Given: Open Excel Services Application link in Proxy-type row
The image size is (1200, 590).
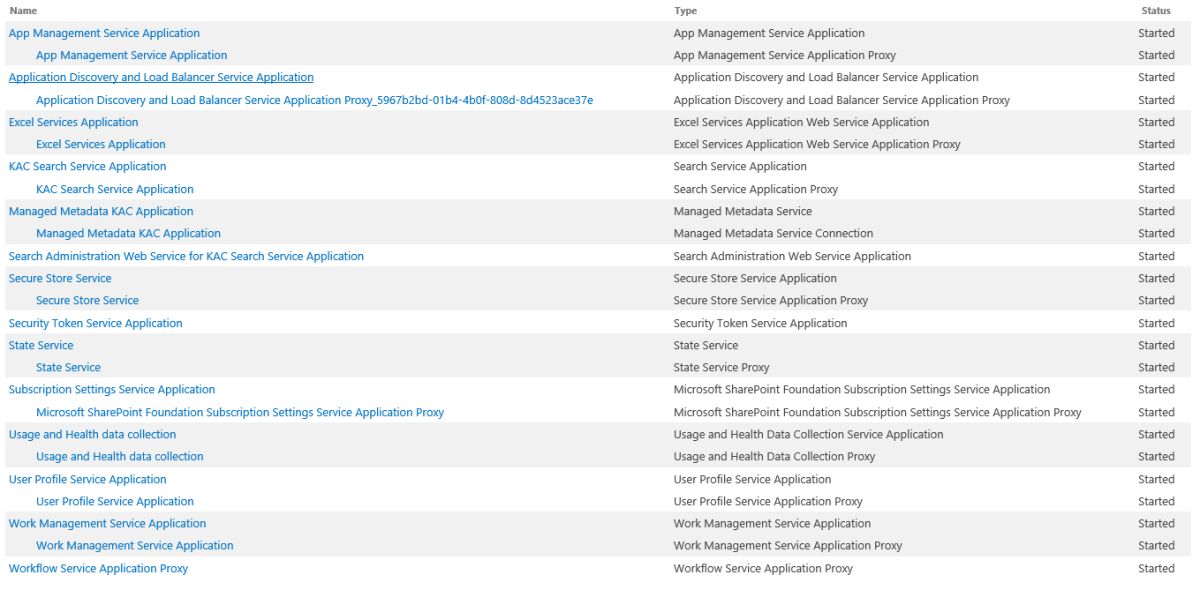Looking at the screenshot, I should tap(101, 144).
